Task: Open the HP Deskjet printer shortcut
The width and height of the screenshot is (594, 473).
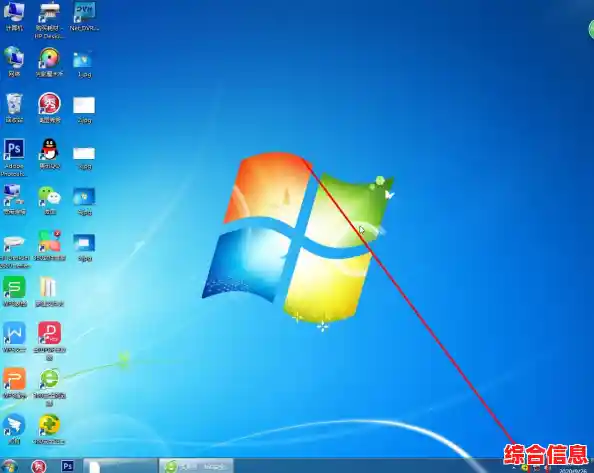Action: [x=49, y=20]
